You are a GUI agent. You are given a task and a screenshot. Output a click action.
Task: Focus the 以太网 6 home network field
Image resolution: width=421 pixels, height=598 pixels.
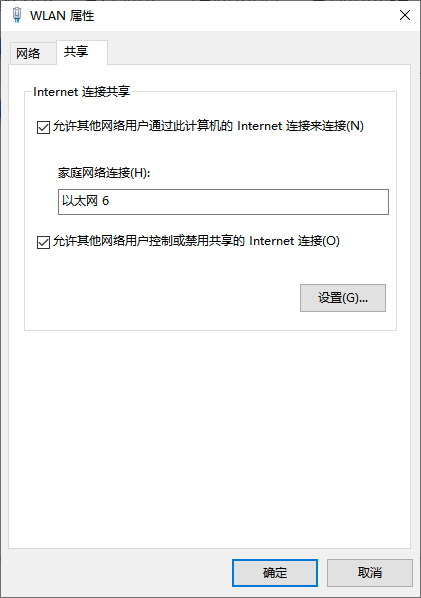223,202
